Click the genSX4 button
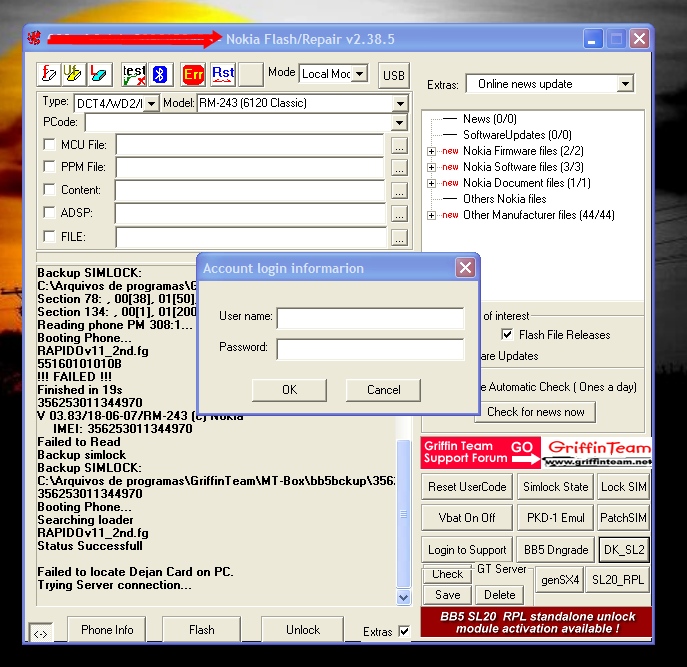The image size is (687, 667). [x=560, y=580]
